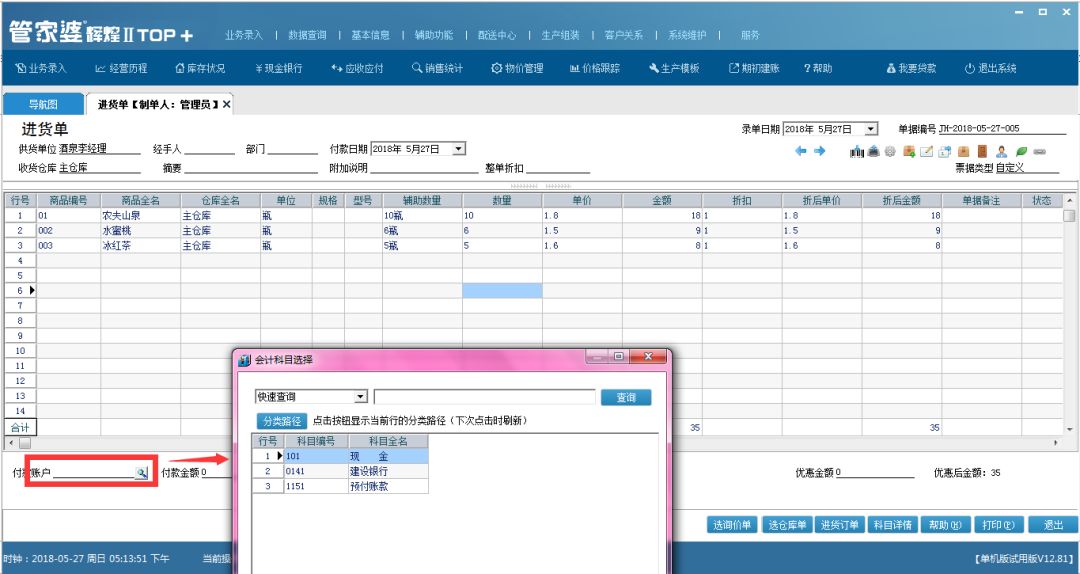Close the 进货单 tab

pos(226,105)
